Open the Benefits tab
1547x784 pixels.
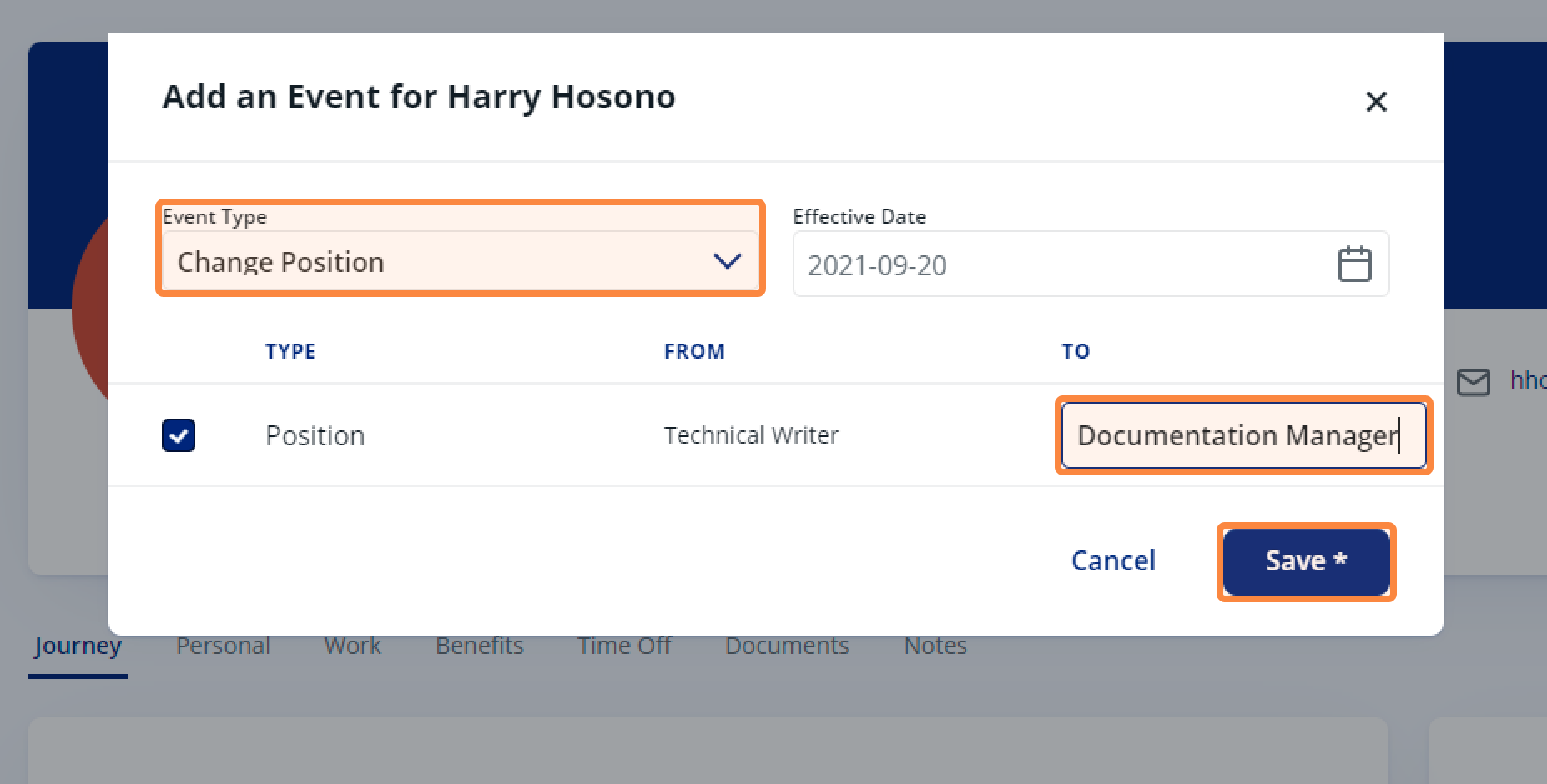coord(479,646)
